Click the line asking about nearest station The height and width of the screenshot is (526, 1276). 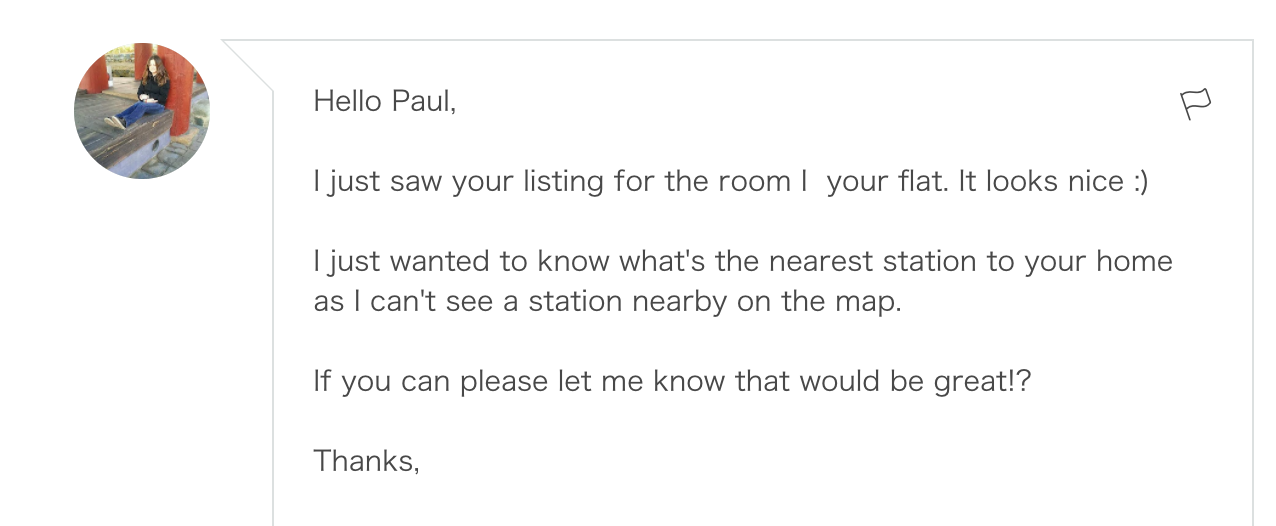743,261
